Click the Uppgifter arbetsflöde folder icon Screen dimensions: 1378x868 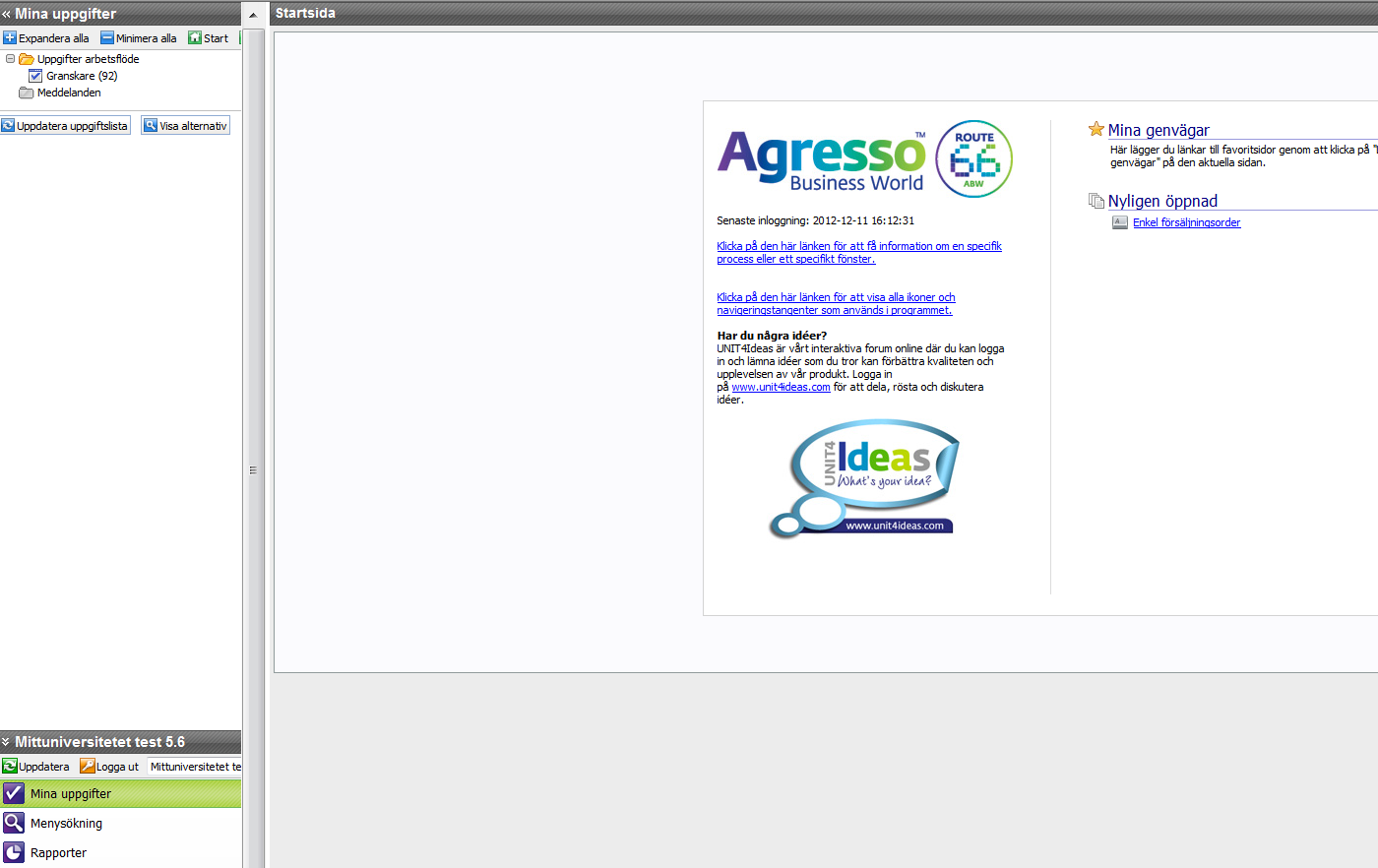click(27, 59)
